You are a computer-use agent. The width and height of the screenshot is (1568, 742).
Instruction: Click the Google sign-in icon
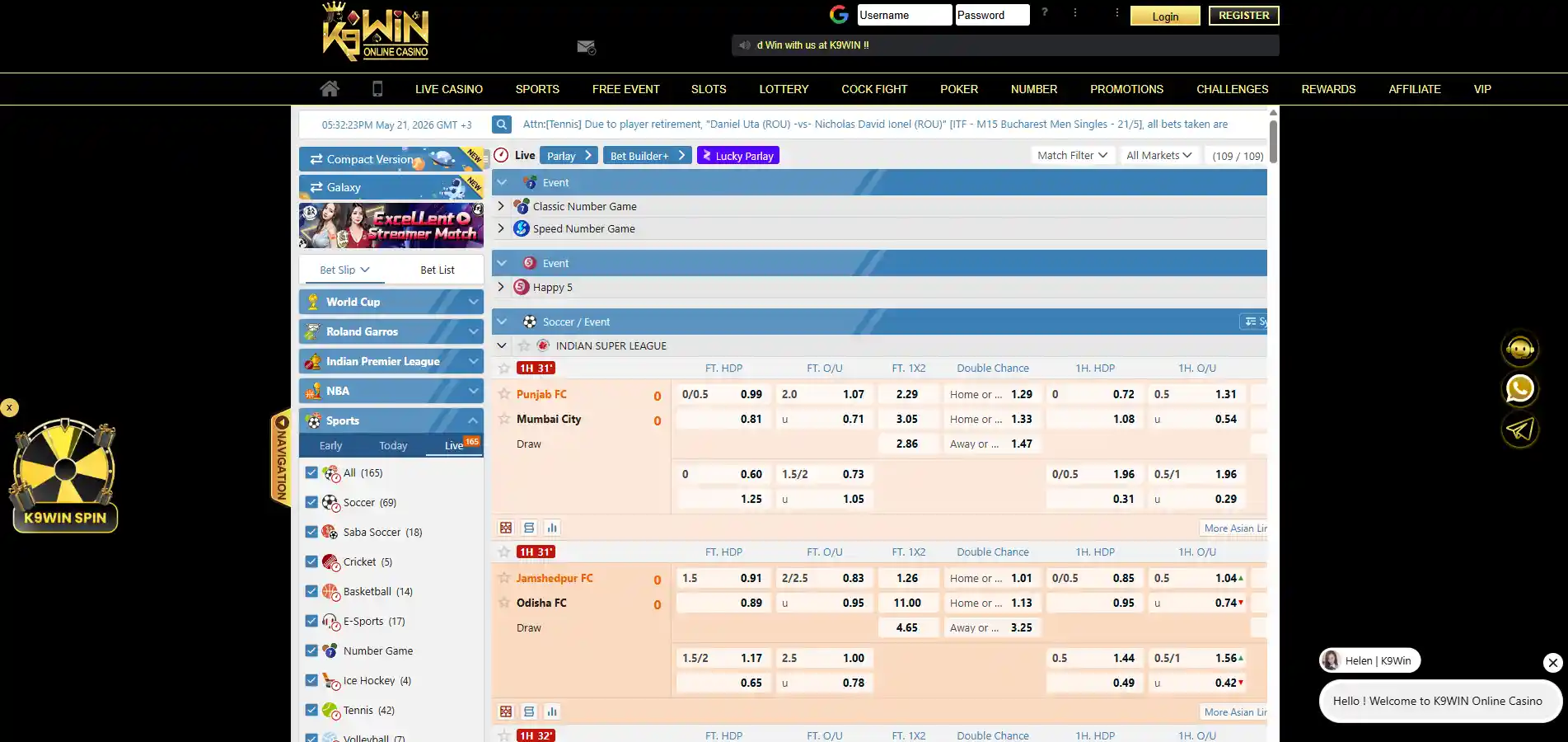(839, 15)
